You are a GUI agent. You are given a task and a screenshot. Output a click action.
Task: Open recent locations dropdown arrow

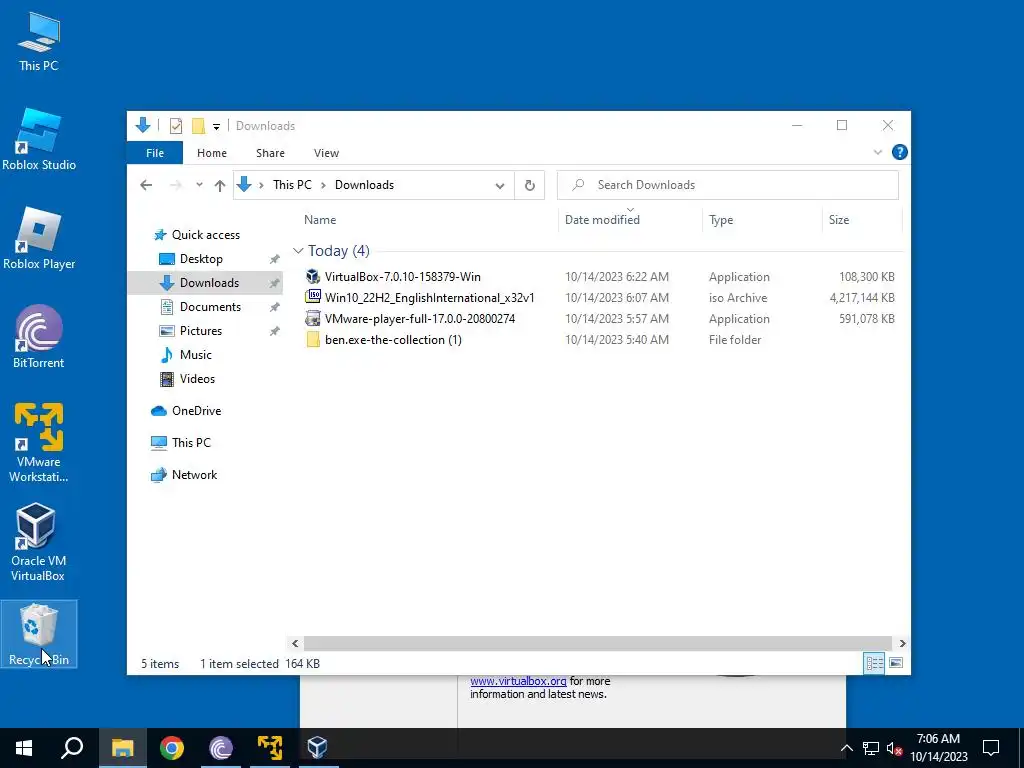point(199,185)
